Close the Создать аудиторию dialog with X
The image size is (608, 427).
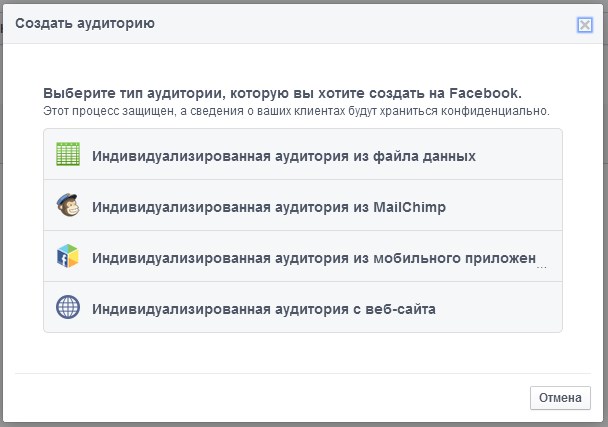pyautogui.click(x=585, y=25)
